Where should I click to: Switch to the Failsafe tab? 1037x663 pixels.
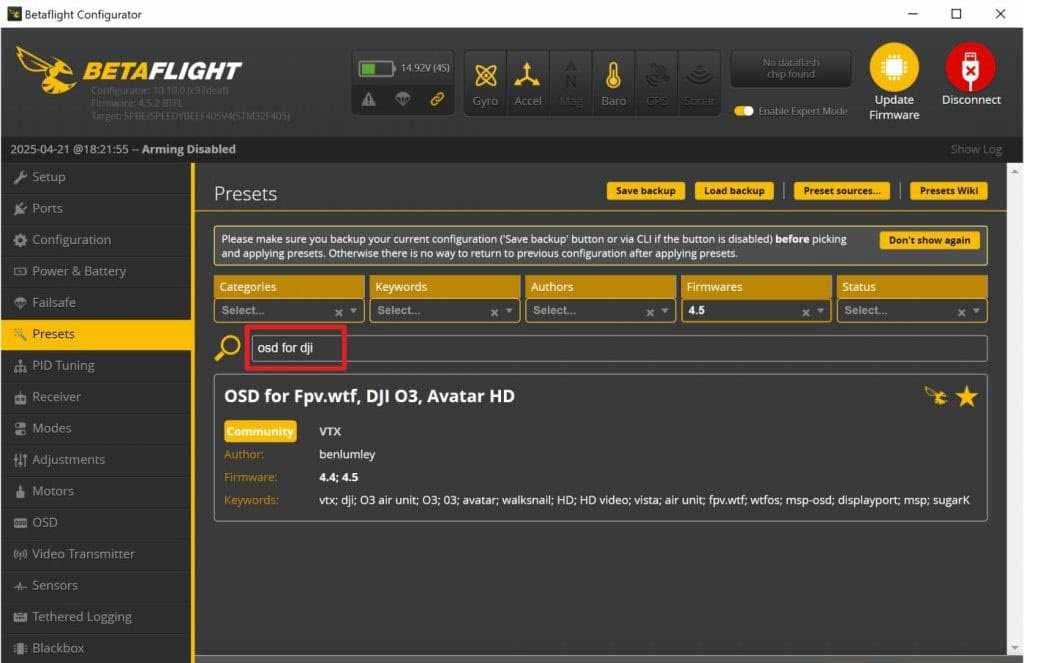[x=97, y=303]
